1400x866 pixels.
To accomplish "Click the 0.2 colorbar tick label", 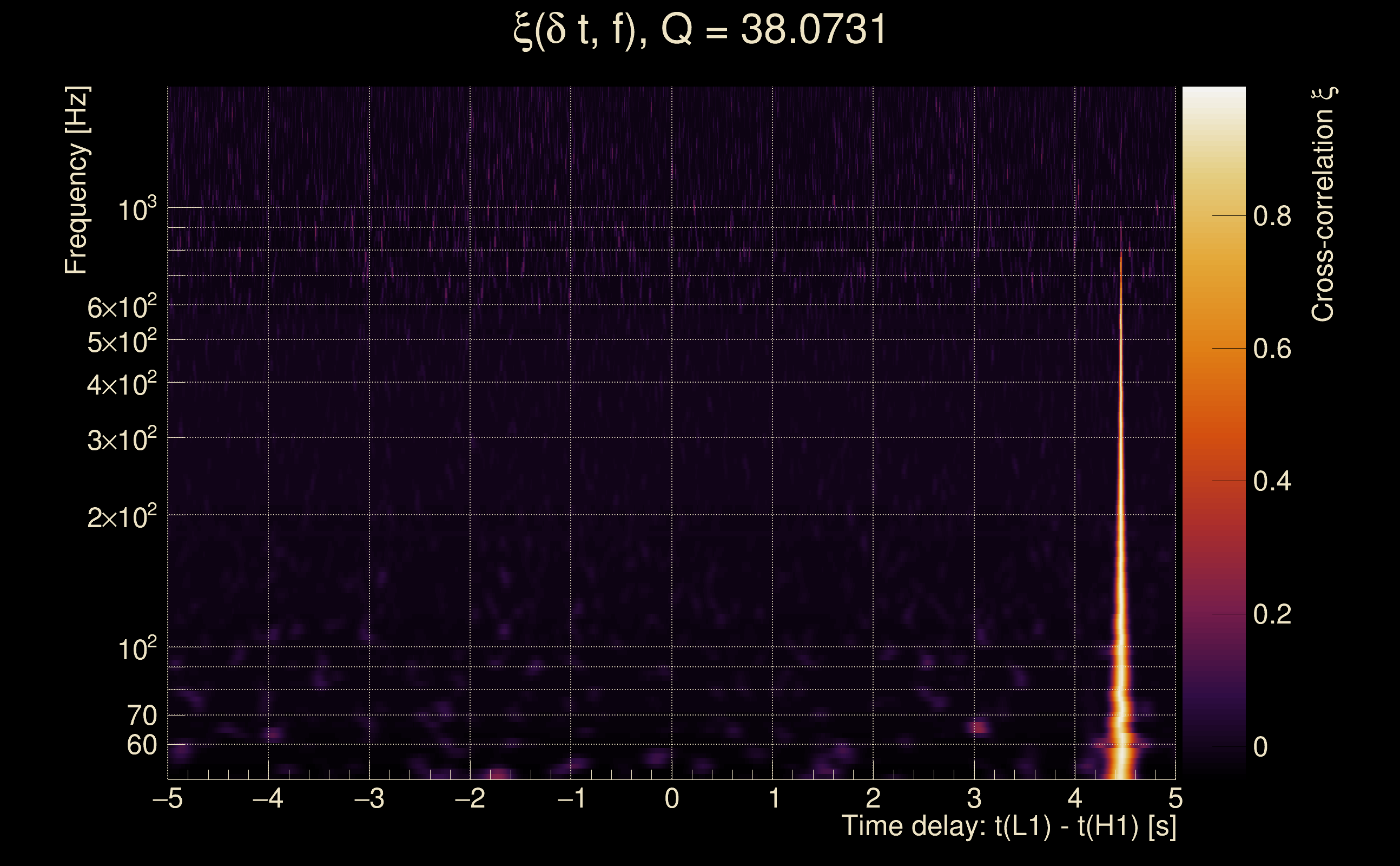I will [1272, 614].
